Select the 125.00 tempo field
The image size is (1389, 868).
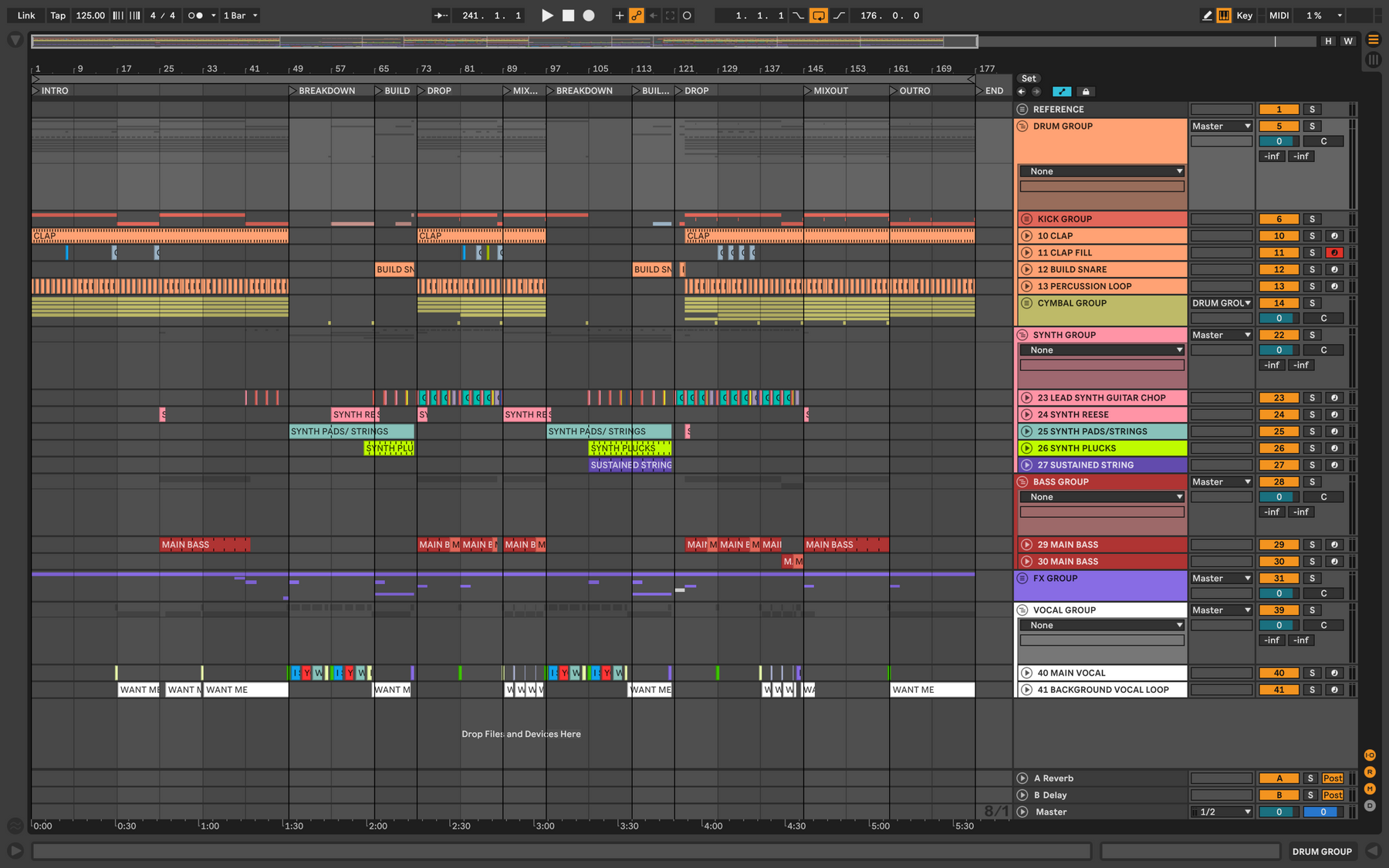click(90, 15)
